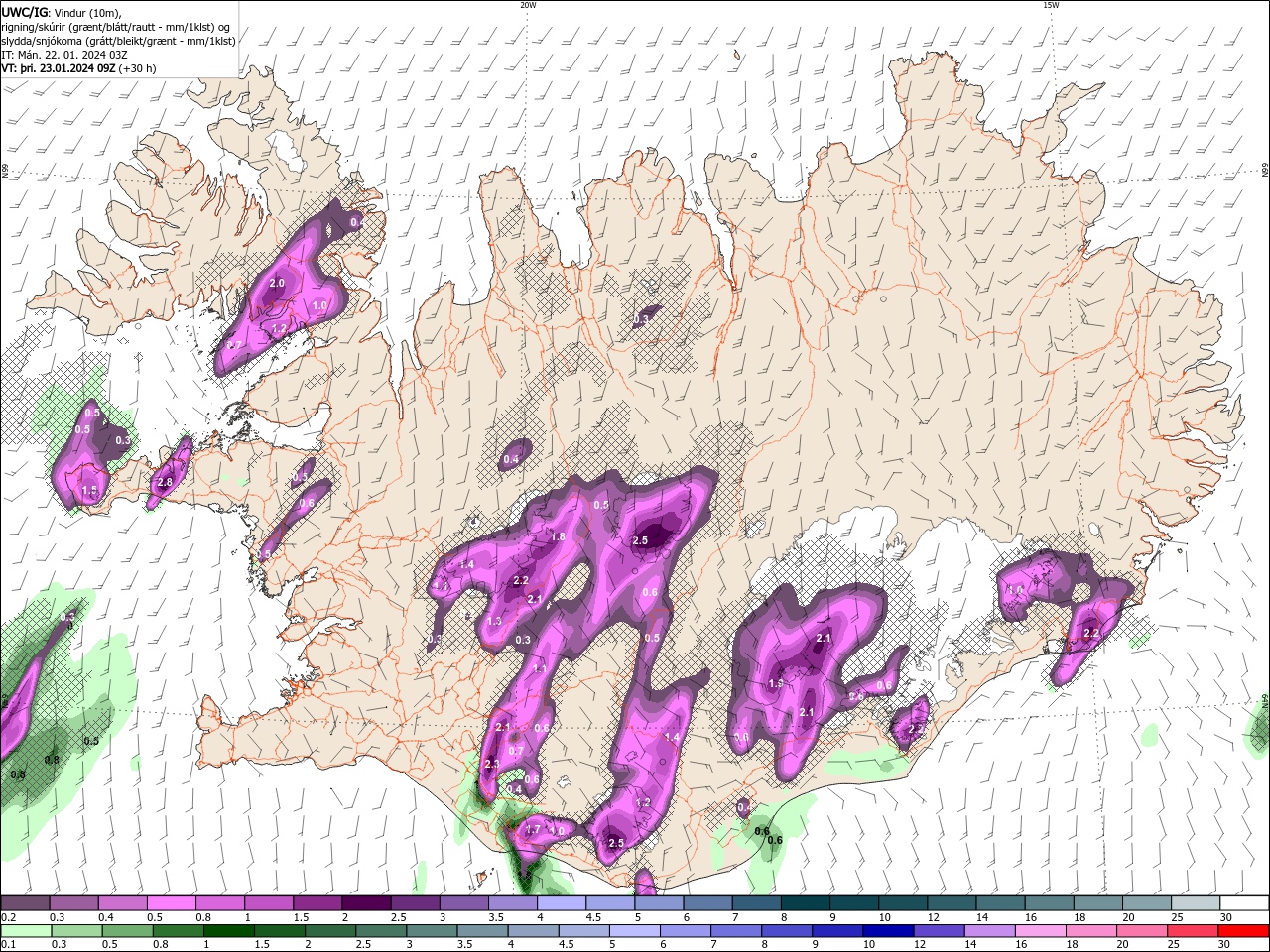Click the 30 label on the lower legend row
Viewport: 1270px width, 952px height.
point(1226,945)
